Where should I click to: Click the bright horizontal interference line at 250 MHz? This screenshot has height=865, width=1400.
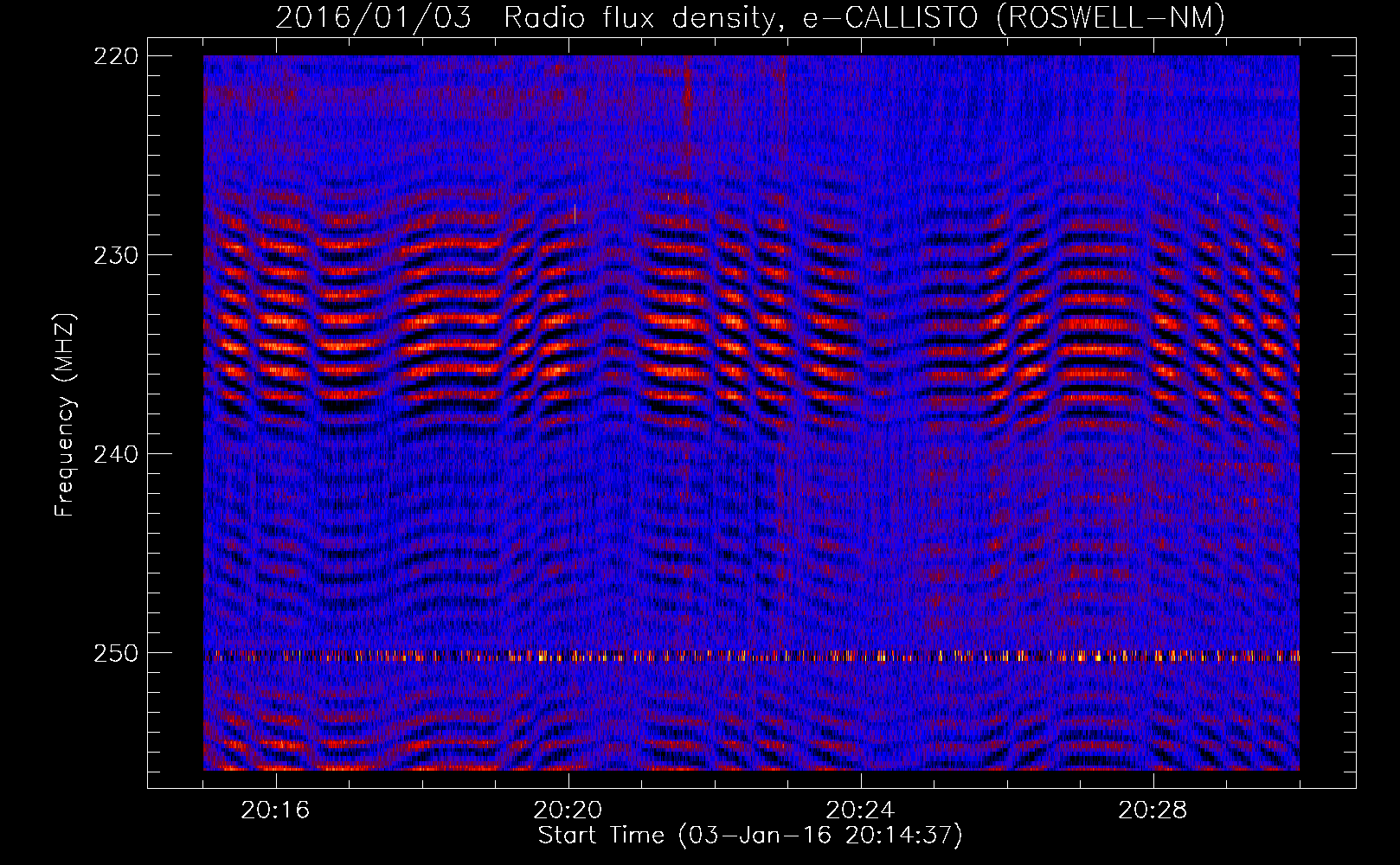(x=751, y=656)
